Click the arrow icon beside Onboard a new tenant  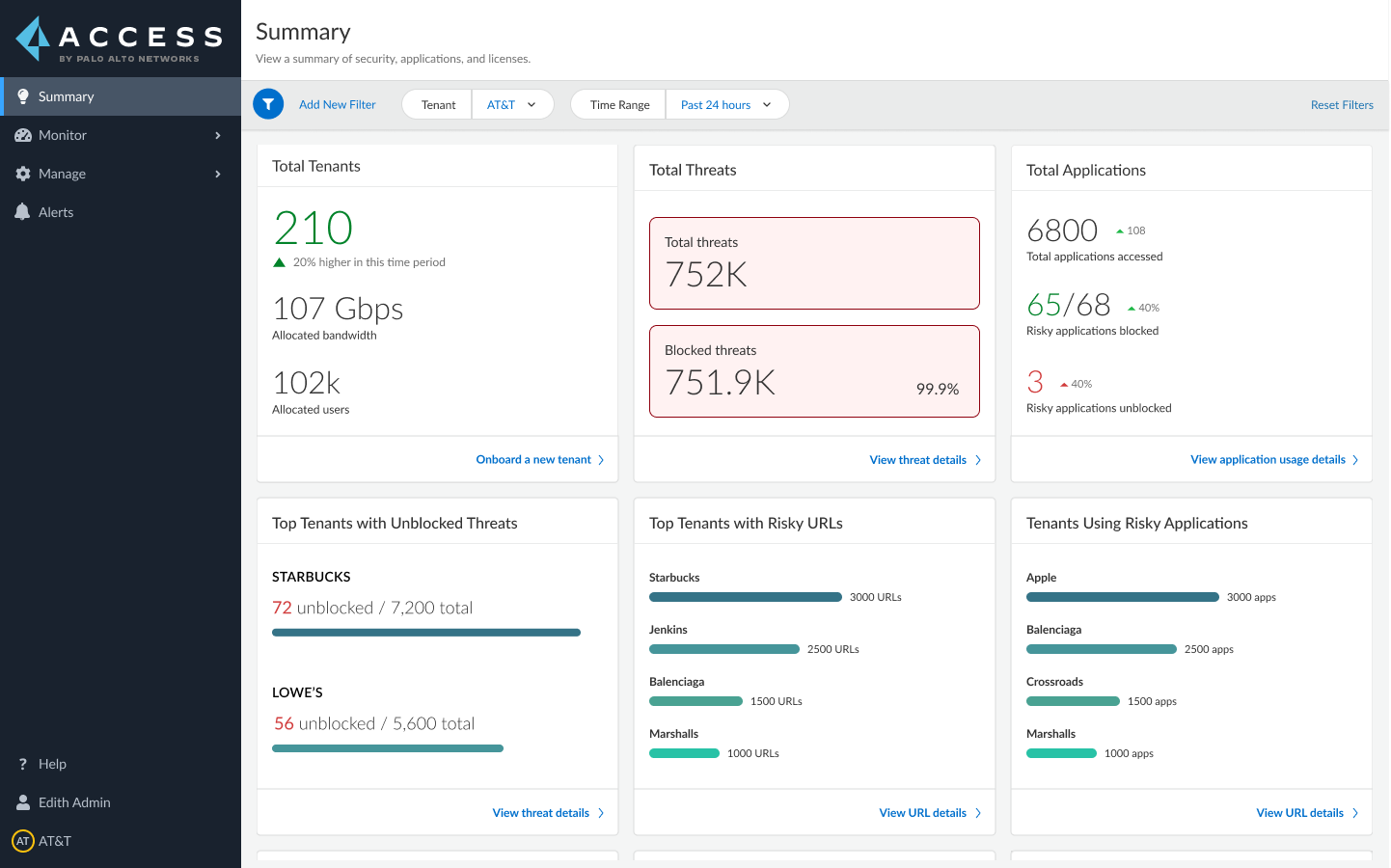coord(601,460)
